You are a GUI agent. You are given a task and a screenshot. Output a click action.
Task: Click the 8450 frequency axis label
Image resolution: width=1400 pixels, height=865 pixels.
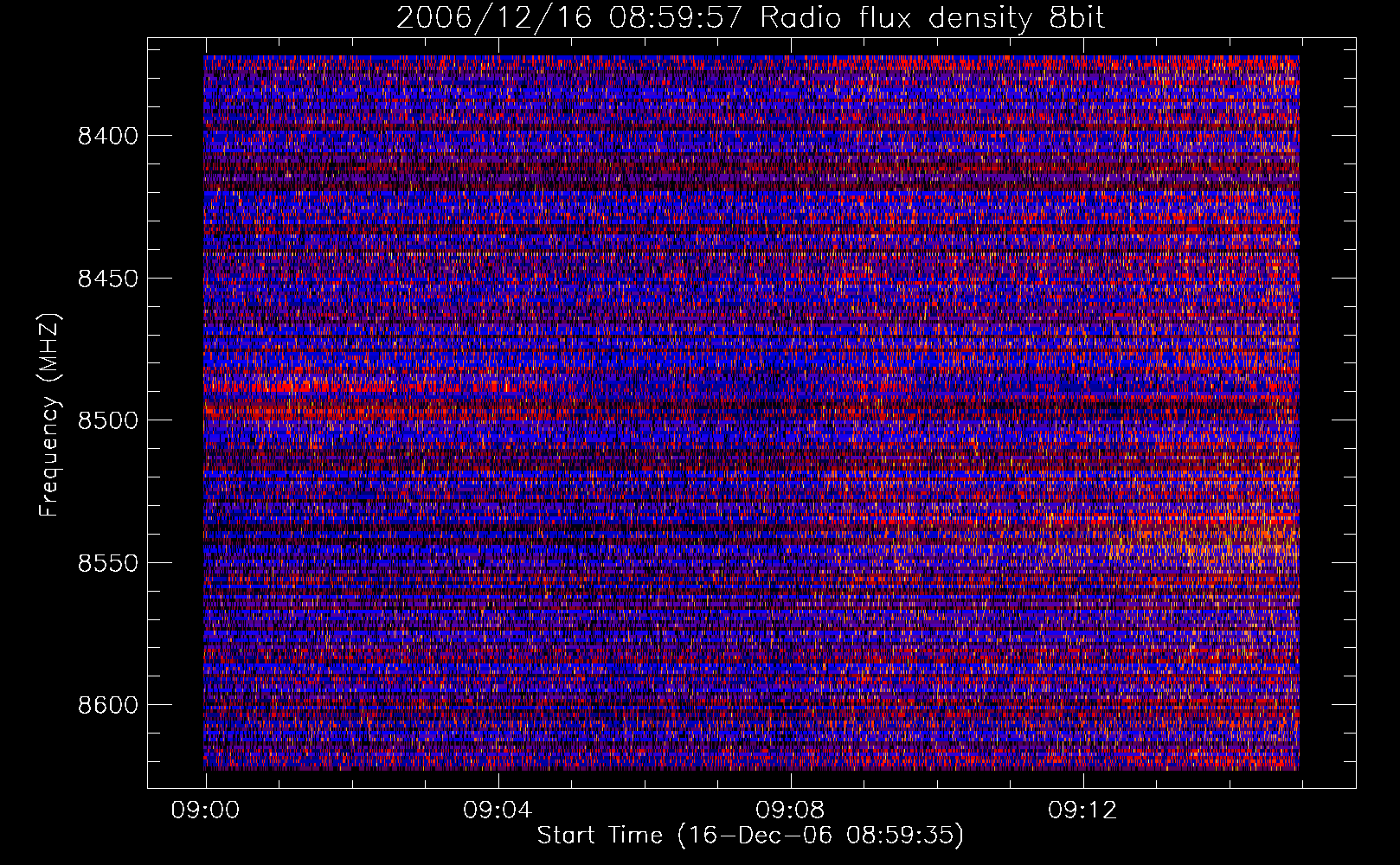[107, 279]
